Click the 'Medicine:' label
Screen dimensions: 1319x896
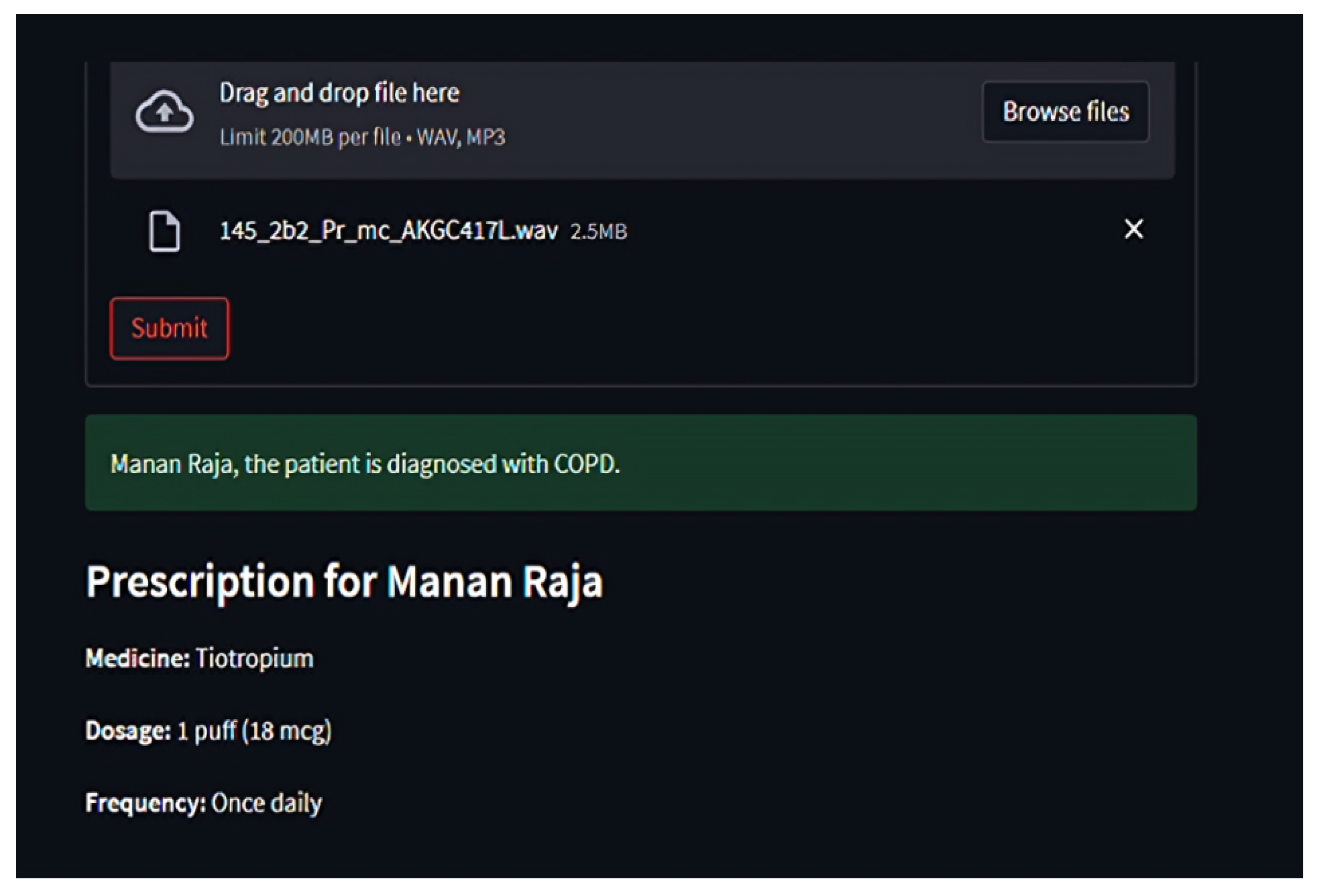coord(137,658)
